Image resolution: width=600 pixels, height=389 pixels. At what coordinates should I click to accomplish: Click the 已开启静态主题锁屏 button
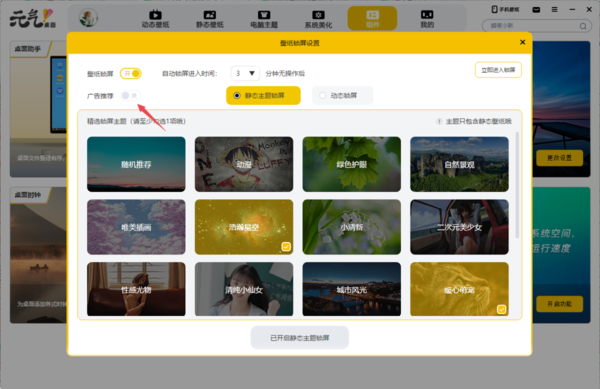click(x=300, y=338)
